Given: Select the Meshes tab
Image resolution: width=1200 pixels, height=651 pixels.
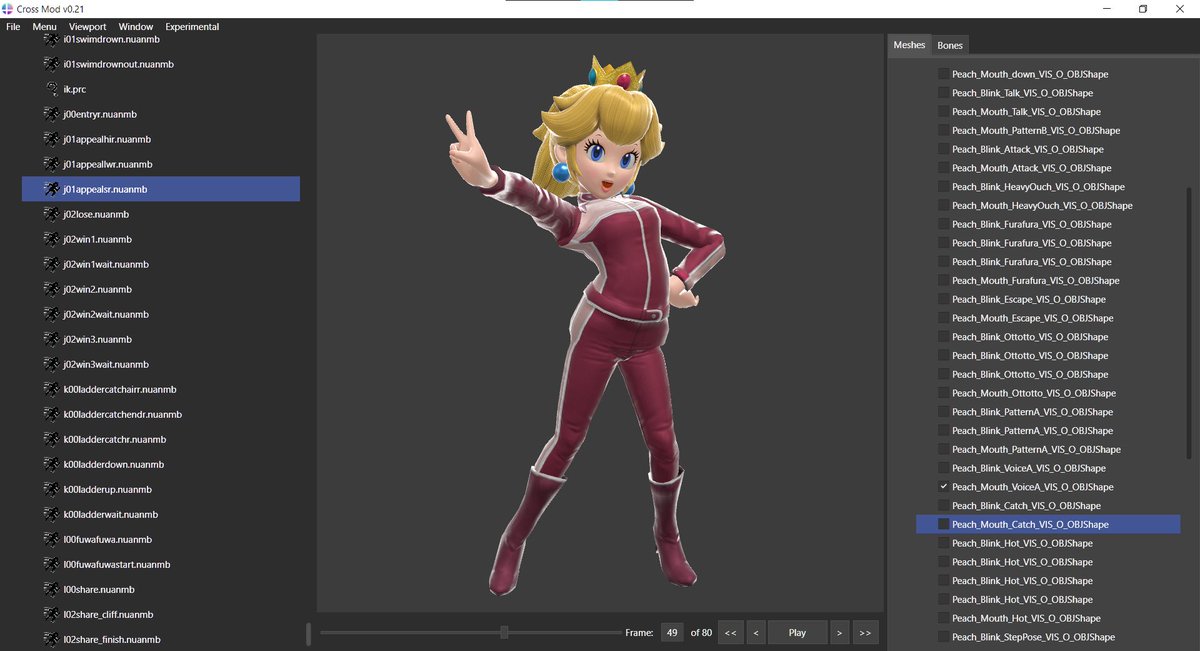Looking at the screenshot, I should coord(909,45).
